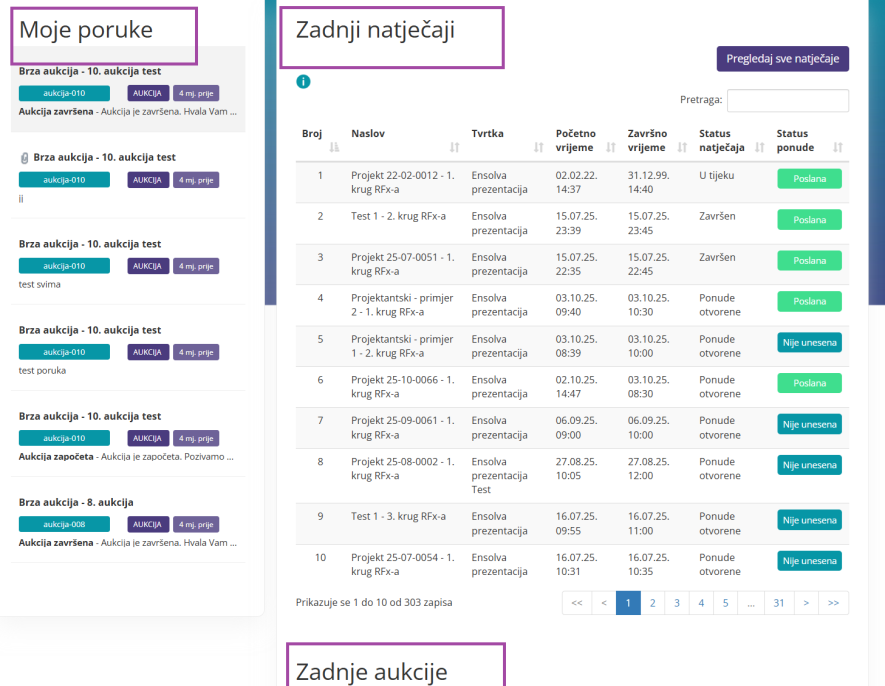This screenshot has height=686, width=885.
Task: Click the green info icon under Zadnji natječaji
Action: click(303, 81)
